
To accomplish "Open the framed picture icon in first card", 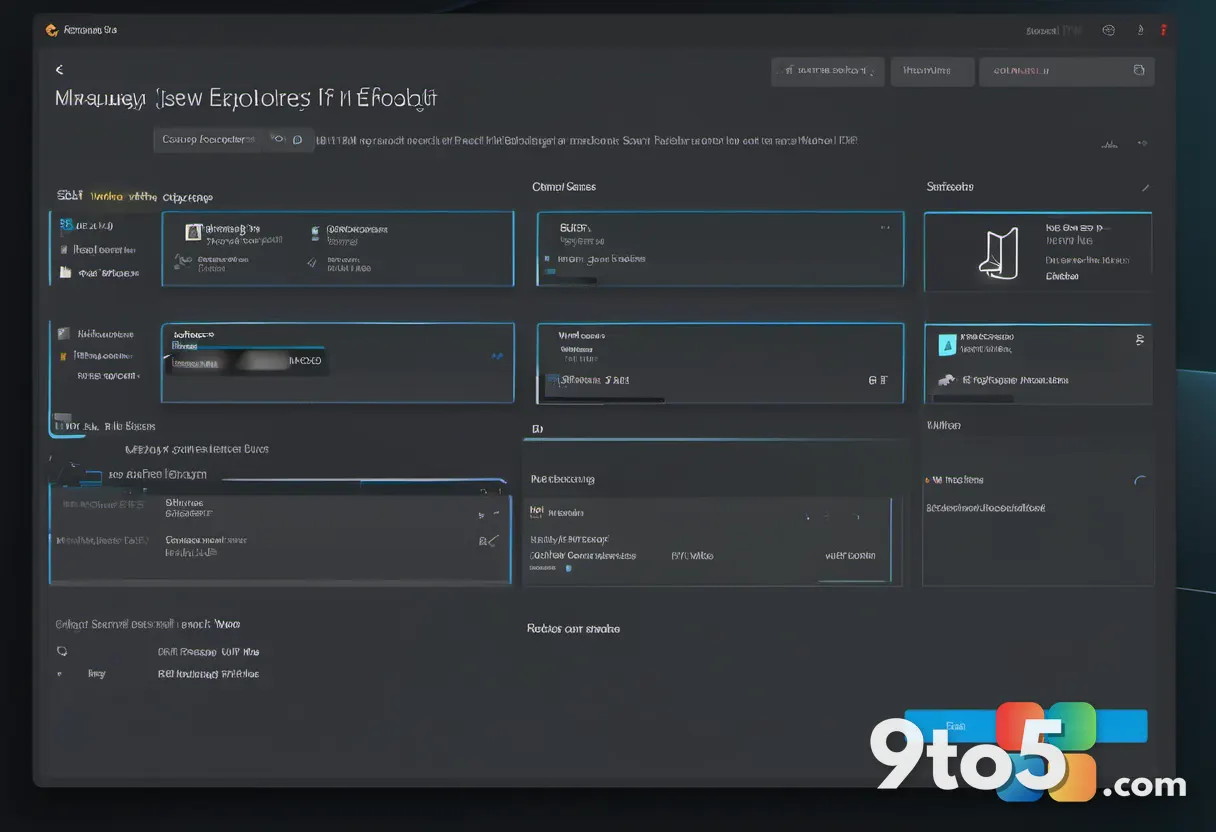I will (194, 232).
